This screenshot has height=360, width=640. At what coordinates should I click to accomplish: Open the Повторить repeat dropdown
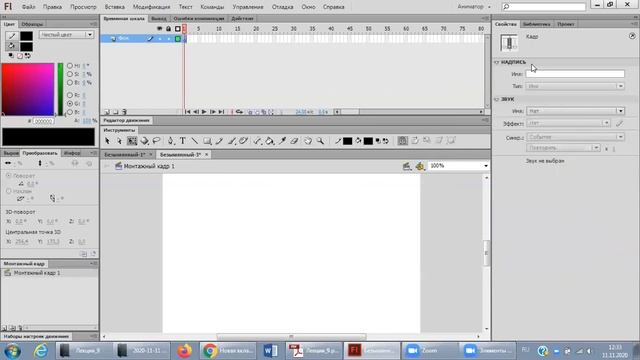tap(563, 148)
